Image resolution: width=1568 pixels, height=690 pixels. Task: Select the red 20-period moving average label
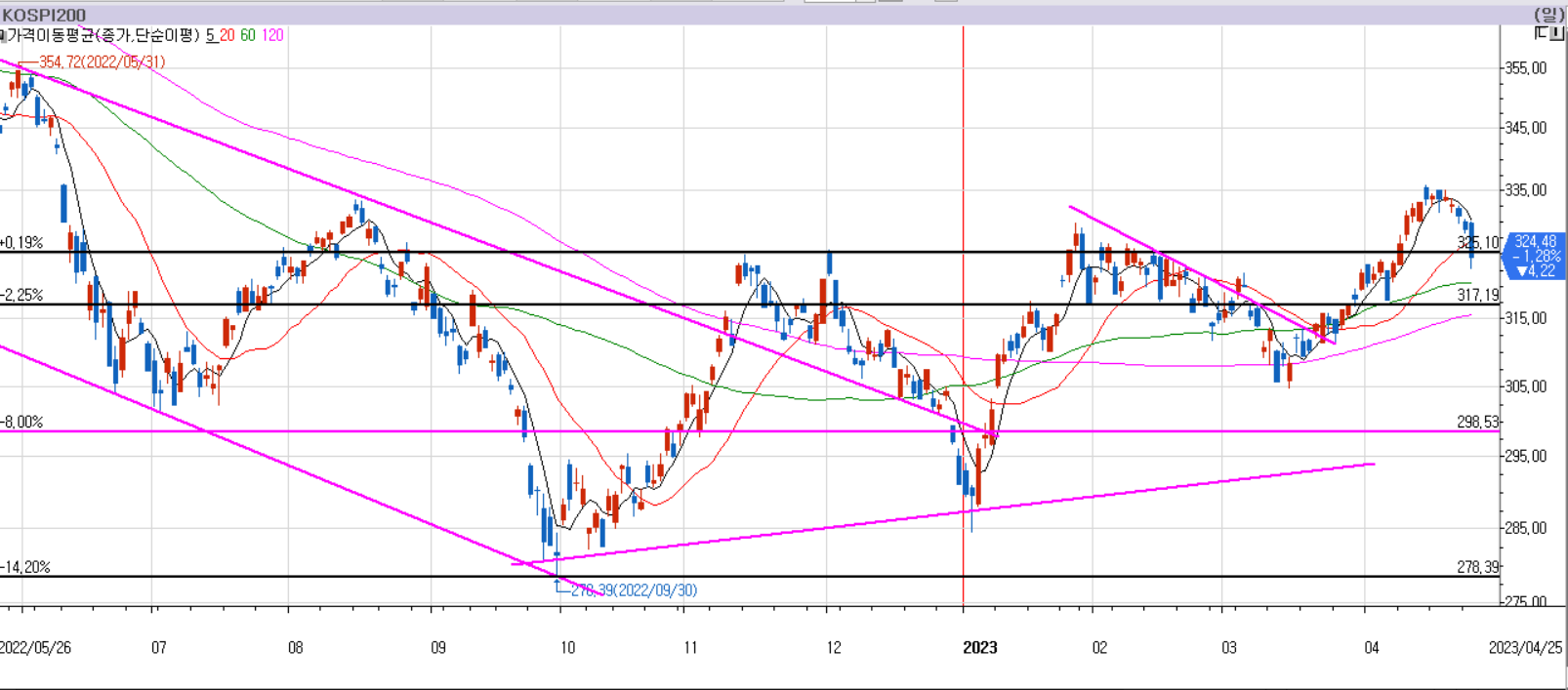[227, 35]
